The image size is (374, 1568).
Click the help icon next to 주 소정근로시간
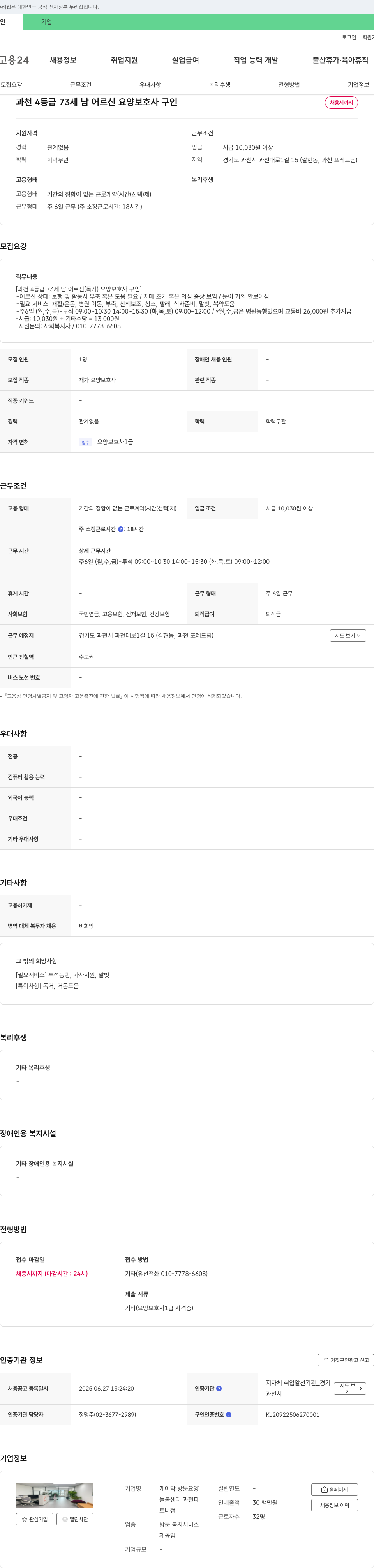click(120, 529)
